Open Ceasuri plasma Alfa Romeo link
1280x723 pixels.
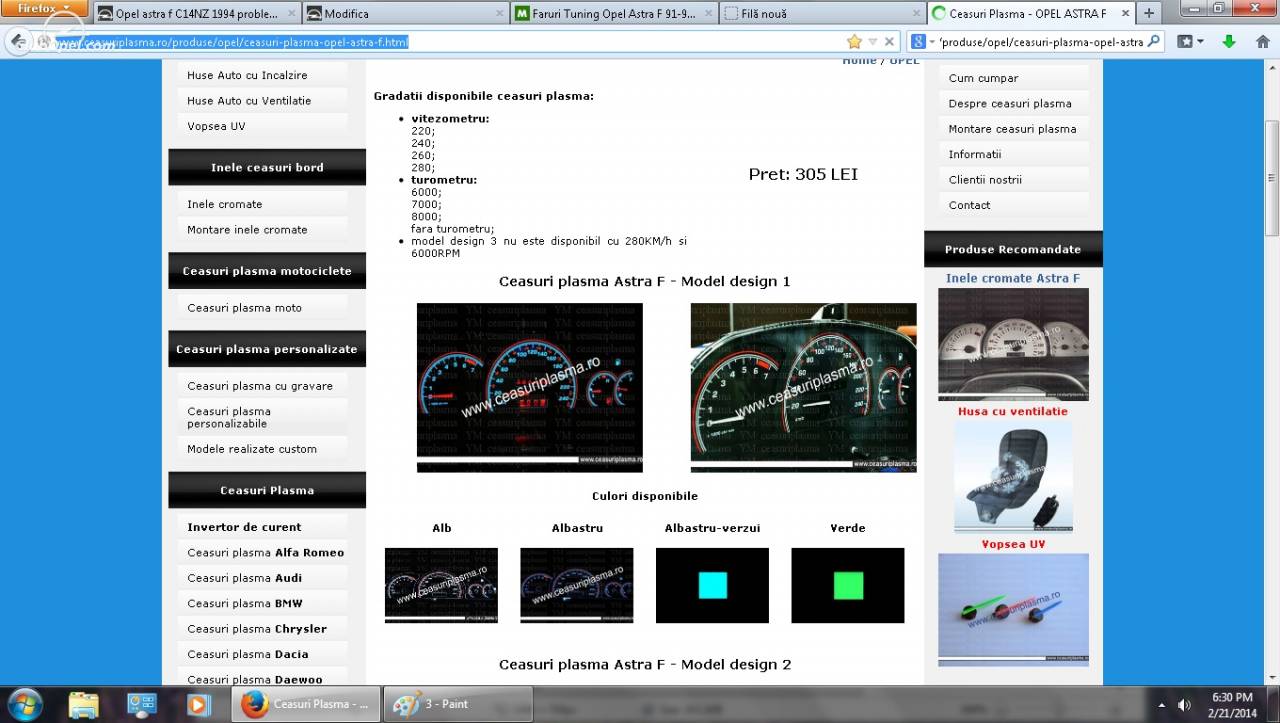[x=265, y=553]
